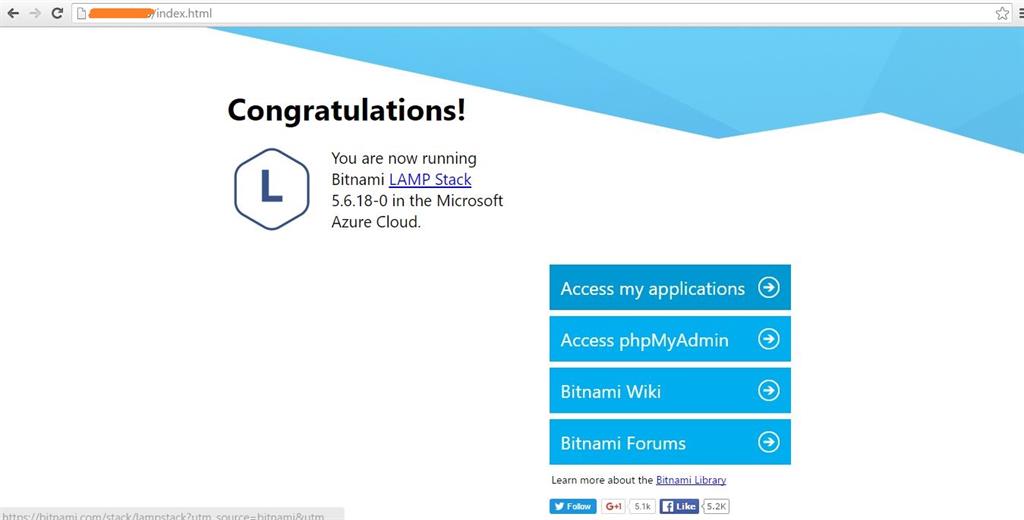1024x520 pixels.
Task: Open the Bitnami Wiki button
Action: pyautogui.click(x=670, y=391)
